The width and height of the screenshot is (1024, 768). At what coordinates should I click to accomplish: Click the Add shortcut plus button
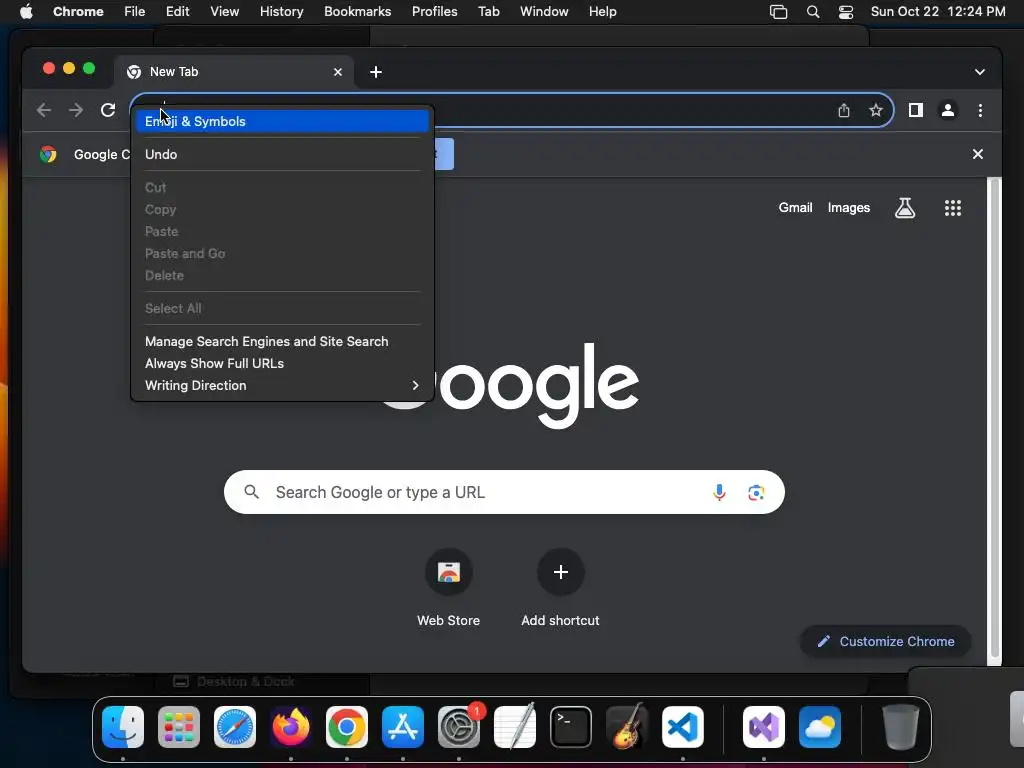tap(560, 572)
